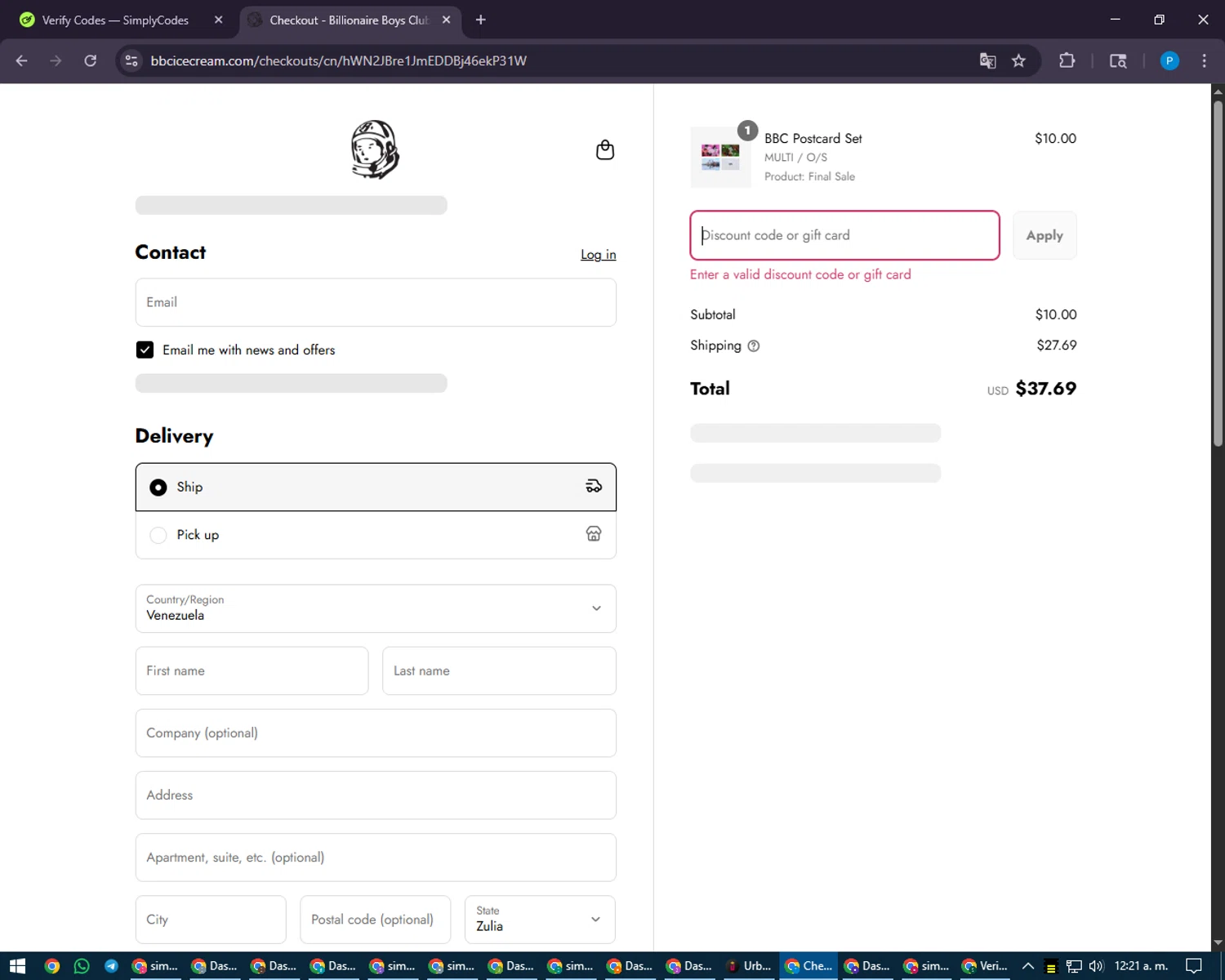View site information in address bar
Viewport: 1225px width, 980px height.
click(131, 60)
